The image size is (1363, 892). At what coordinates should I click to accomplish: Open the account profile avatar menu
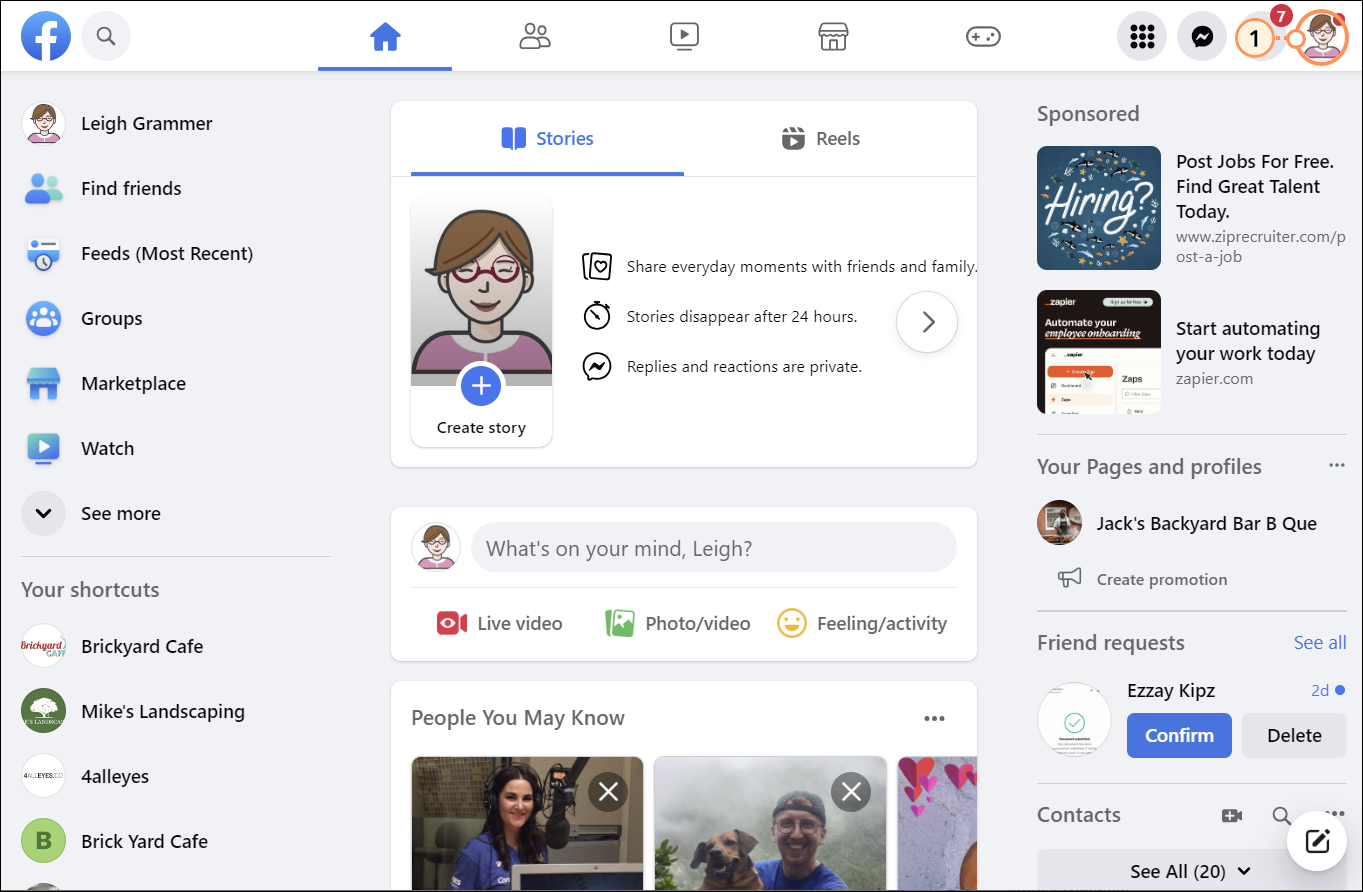[1323, 38]
